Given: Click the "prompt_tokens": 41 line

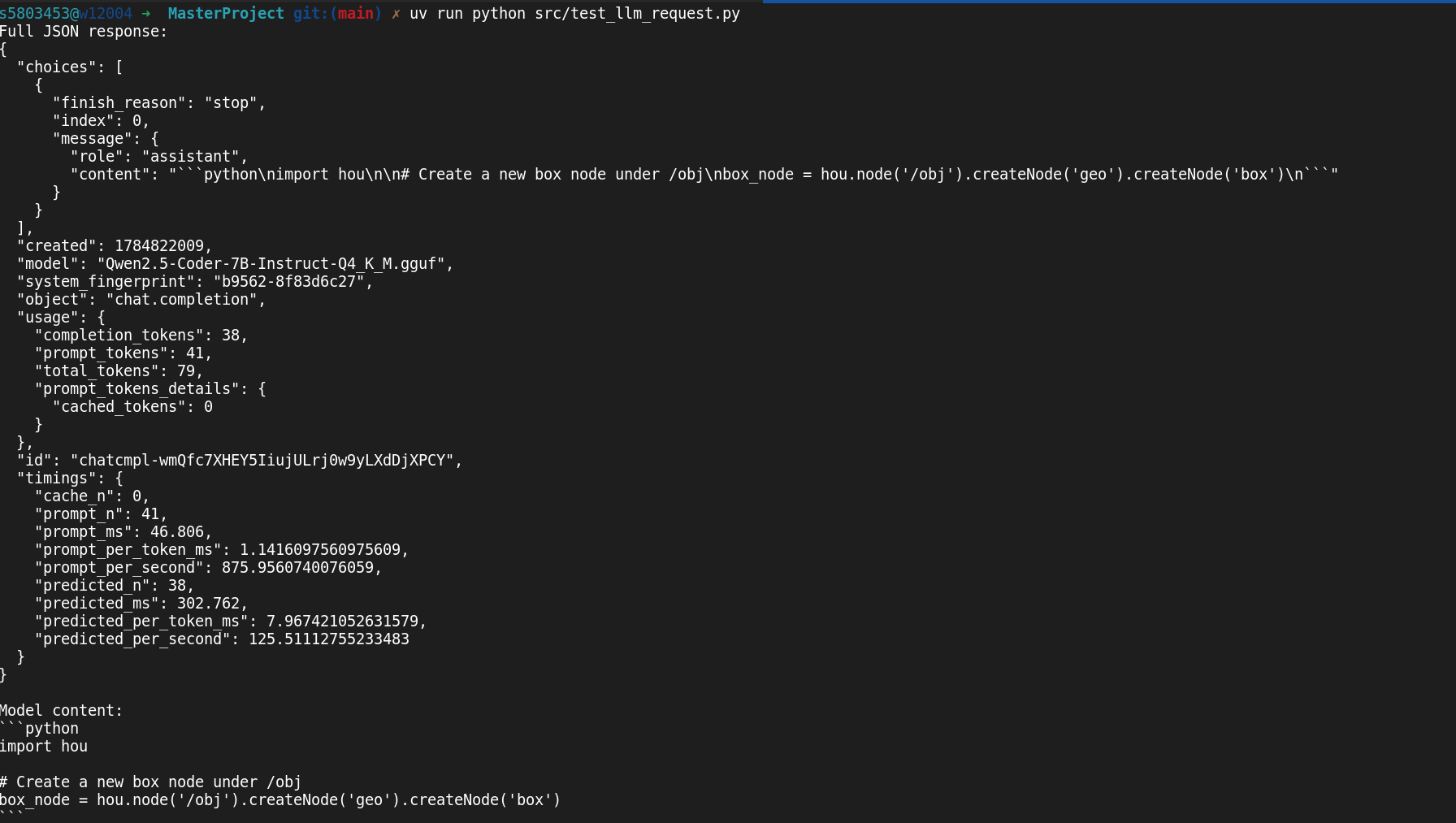Looking at the screenshot, I should [123, 353].
